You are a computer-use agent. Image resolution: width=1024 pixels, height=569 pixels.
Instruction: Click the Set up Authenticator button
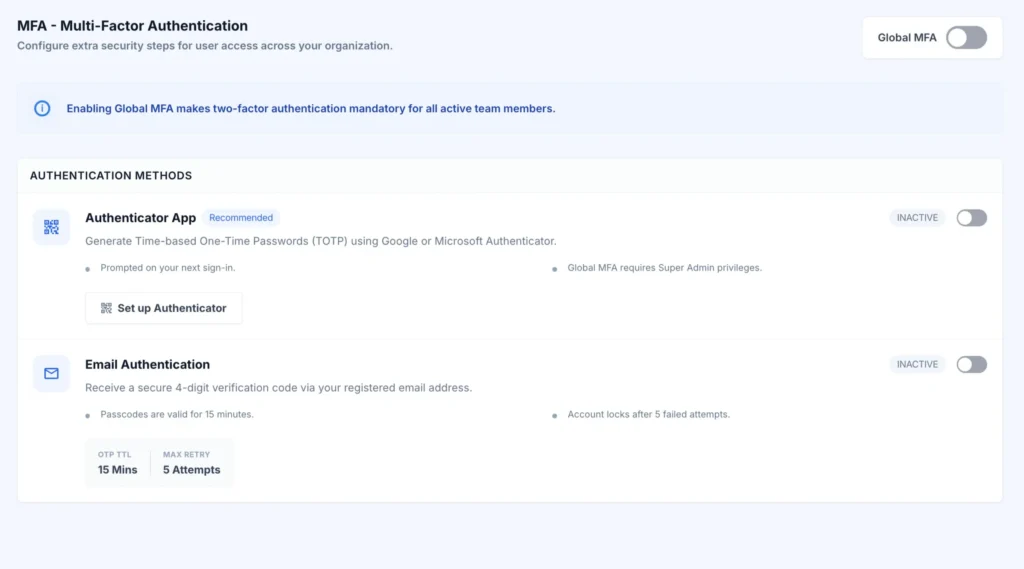point(163,308)
